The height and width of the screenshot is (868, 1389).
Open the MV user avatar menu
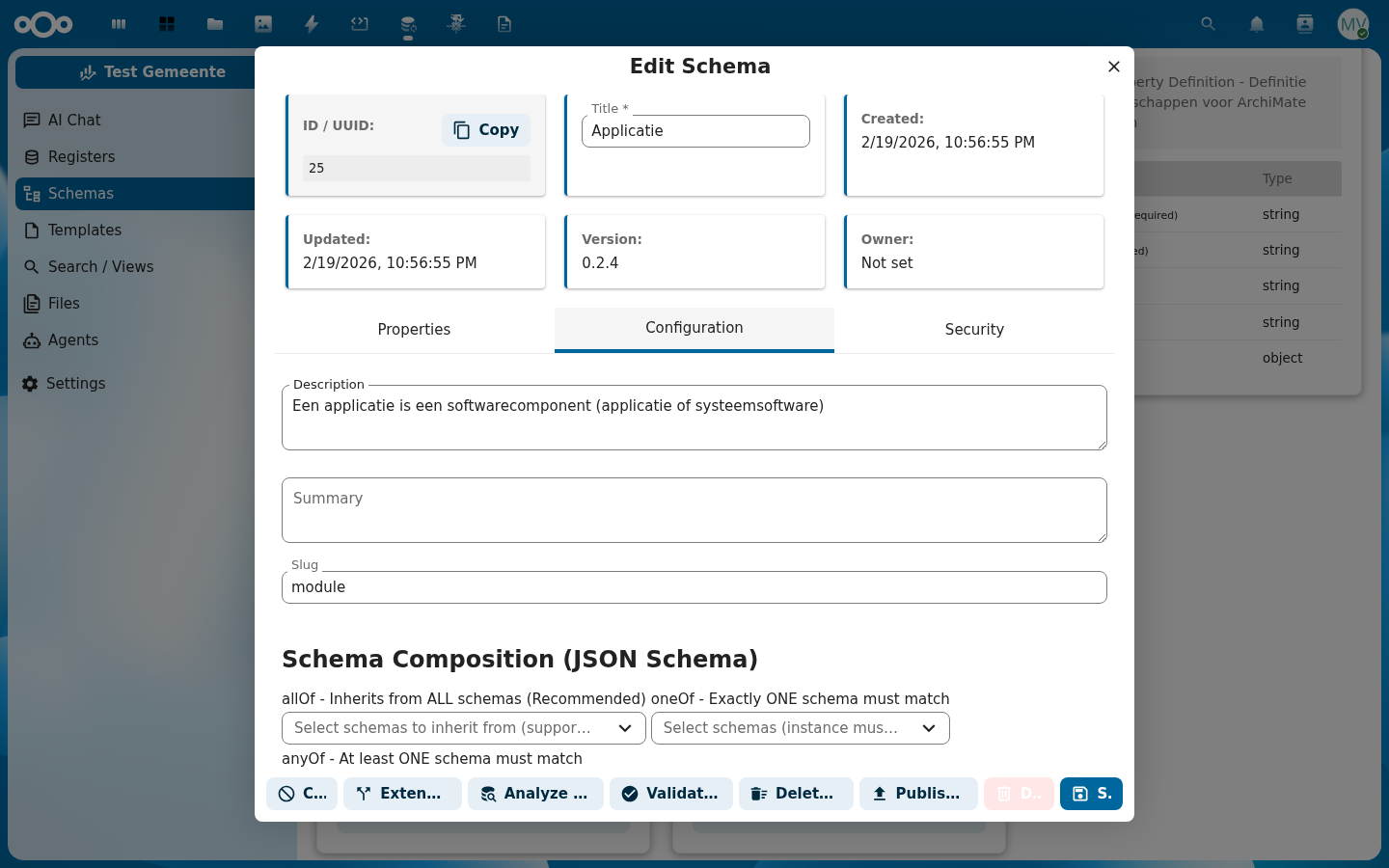(x=1352, y=24)
